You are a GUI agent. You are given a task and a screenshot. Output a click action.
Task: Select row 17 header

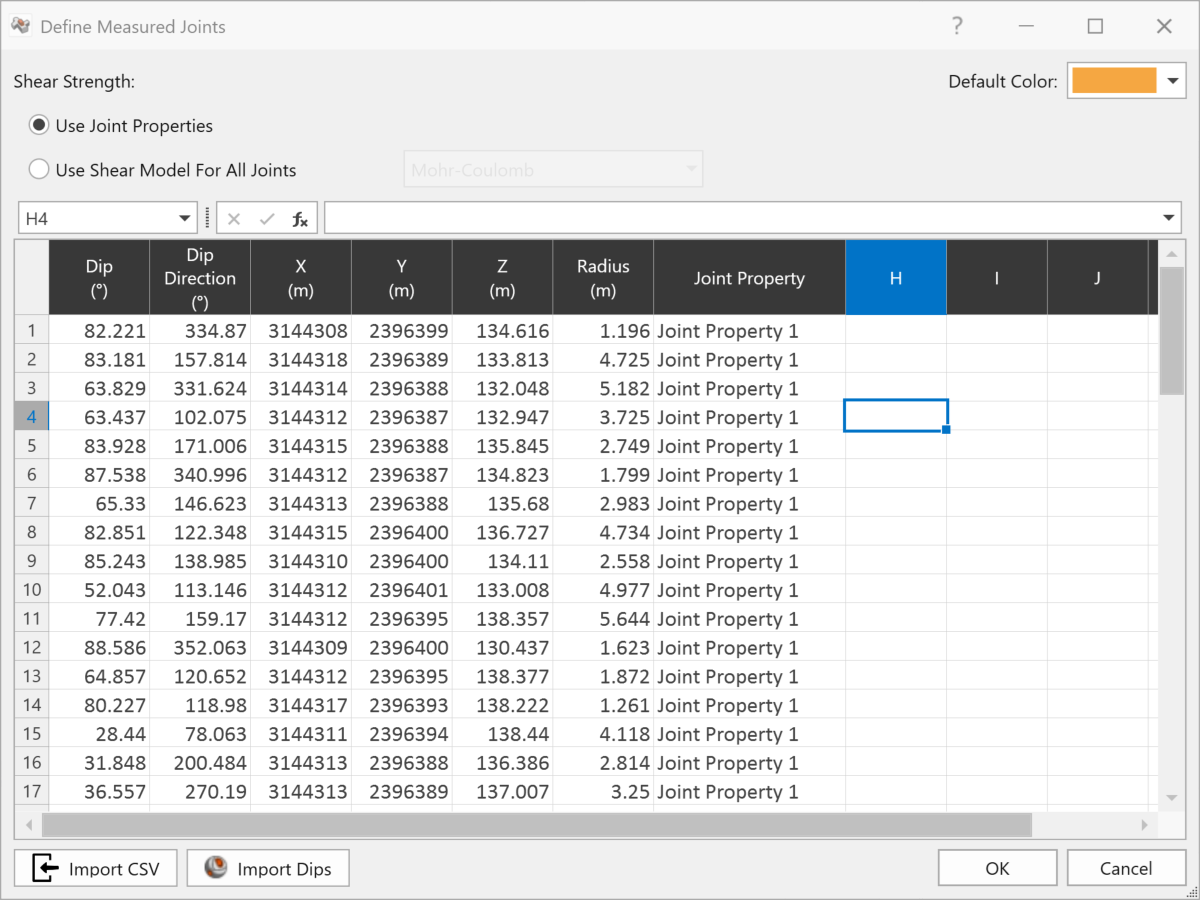point(32,792)
